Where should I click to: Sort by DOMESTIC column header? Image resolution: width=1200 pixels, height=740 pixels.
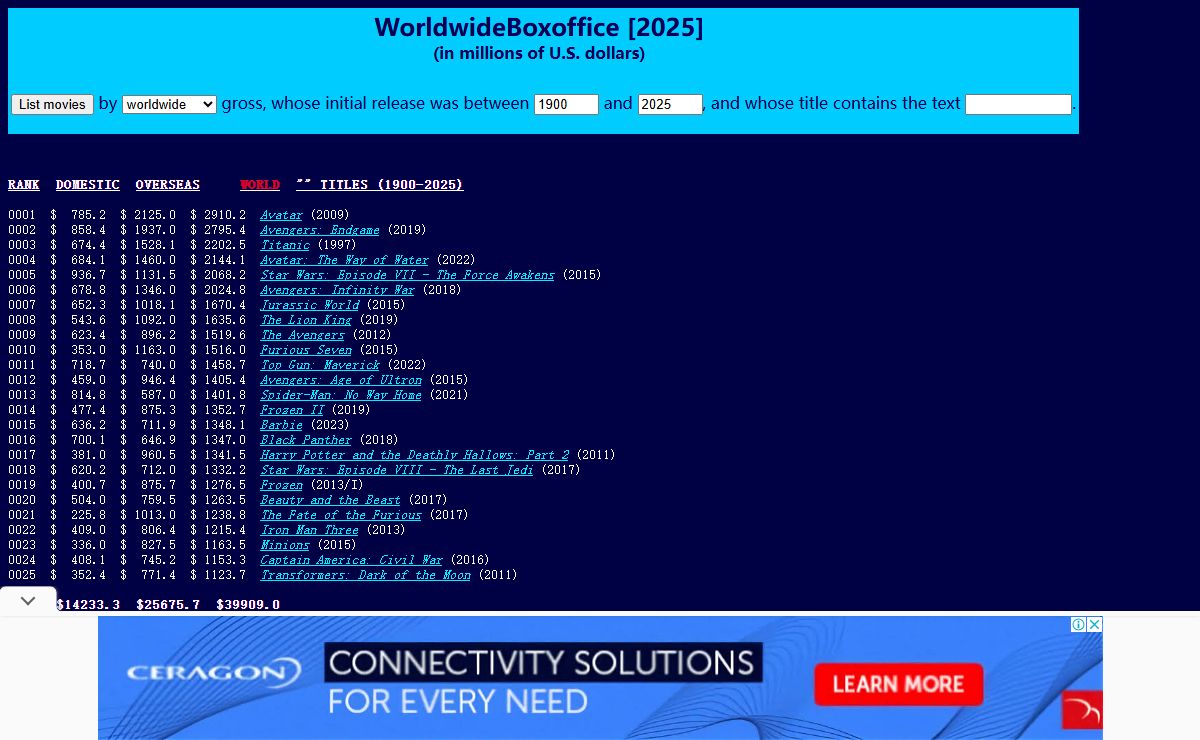click(x=88, y=185)
